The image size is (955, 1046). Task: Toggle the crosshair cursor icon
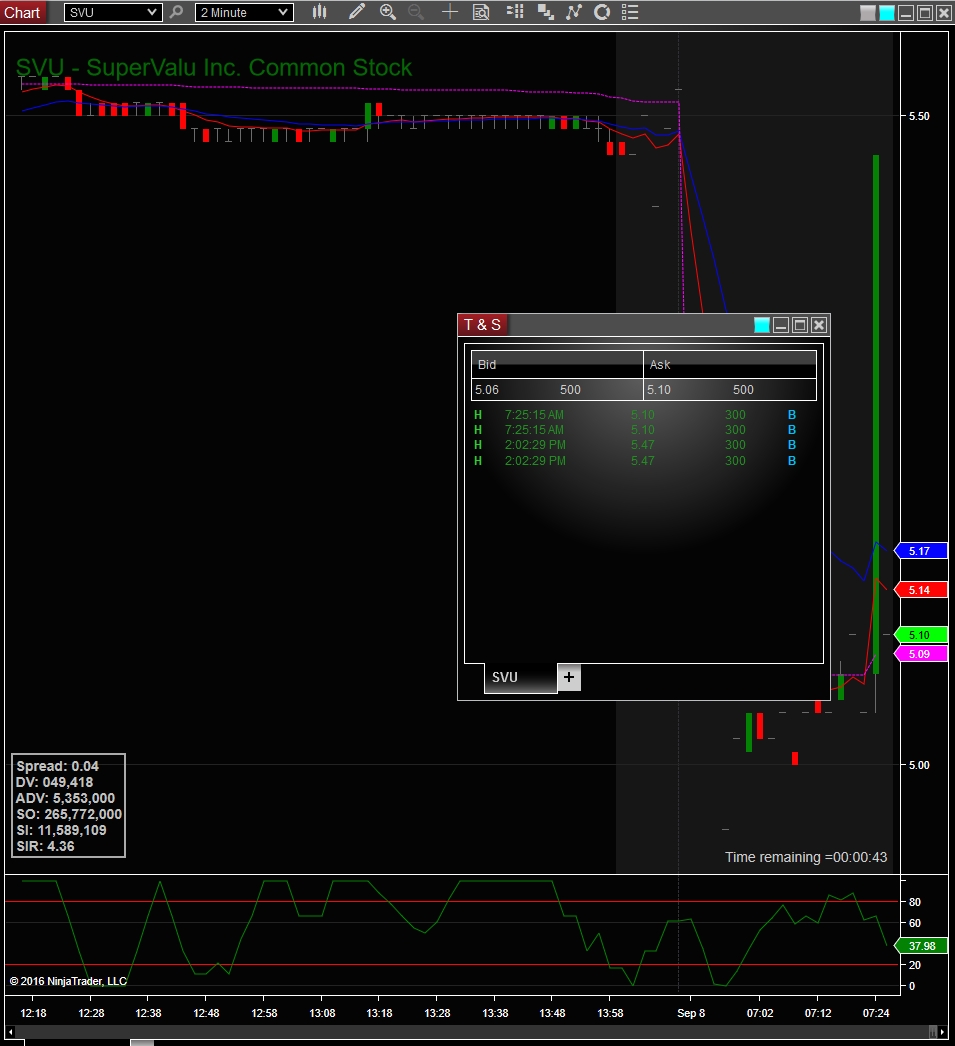click(x=450, y=12)
